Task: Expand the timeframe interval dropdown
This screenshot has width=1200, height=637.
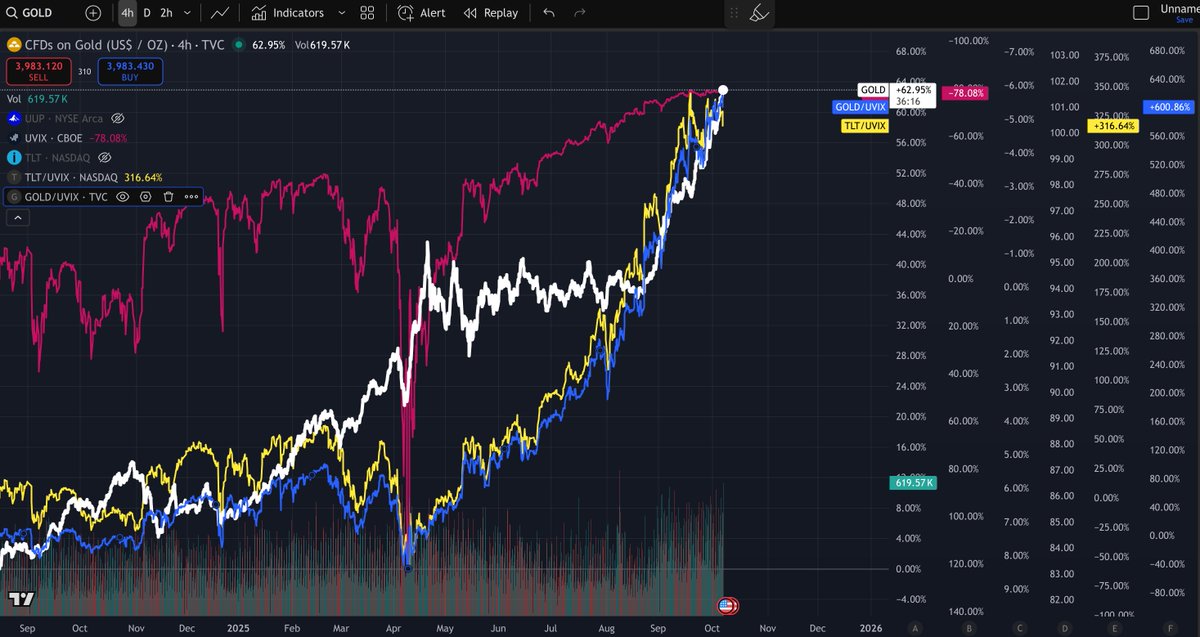Action: pyautogui.click(x=188, y=13)
